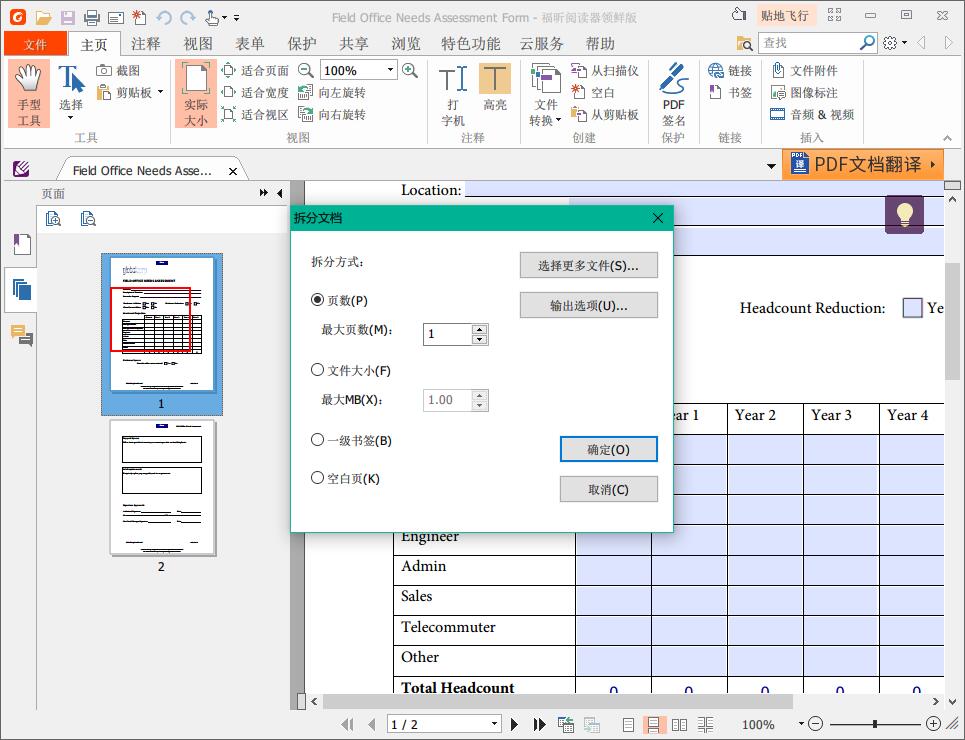The width and height of the screenshot is (965, 740).
Task: Insert Image Annotation (图像标注)
Action: click(804, 92)
